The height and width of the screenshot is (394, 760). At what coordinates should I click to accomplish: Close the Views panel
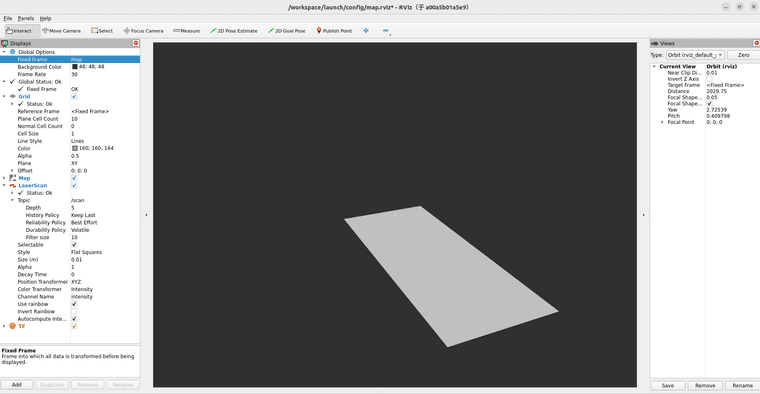pyautogui.click(x=756, y=43)
